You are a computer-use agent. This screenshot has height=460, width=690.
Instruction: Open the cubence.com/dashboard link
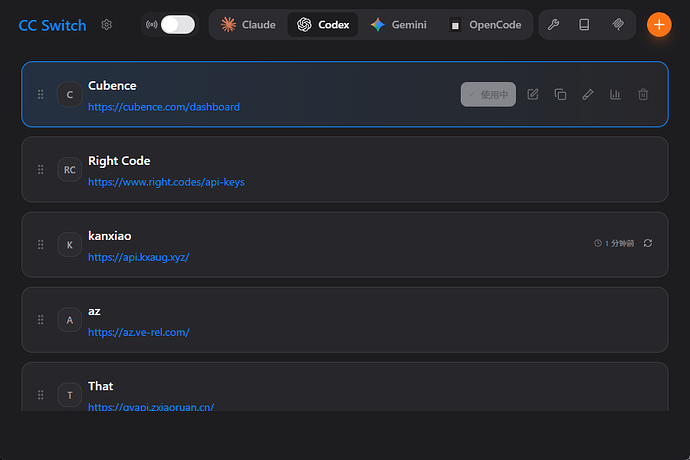pyautogui.click(x=164, y=107)
